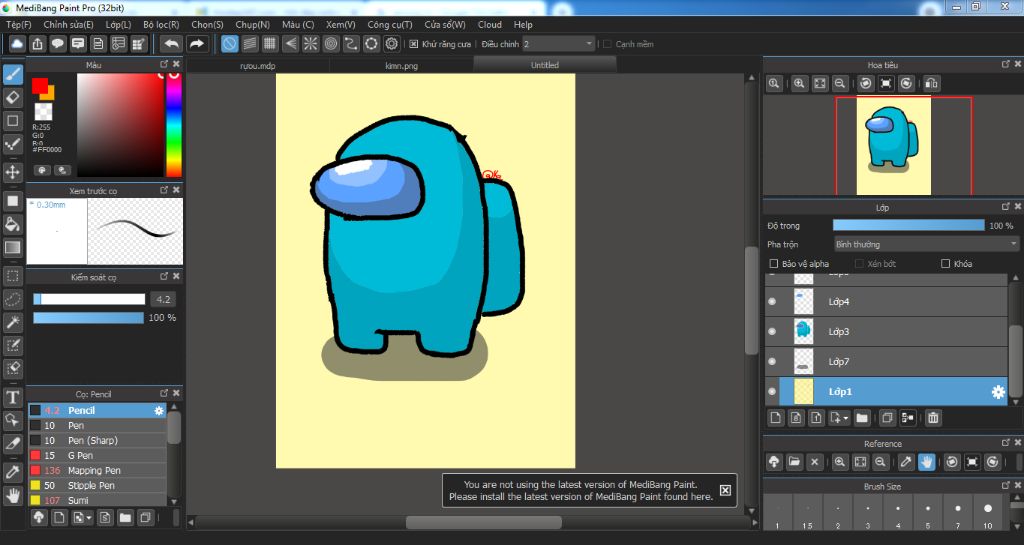Select the Eraser tool

click(12, 97)
